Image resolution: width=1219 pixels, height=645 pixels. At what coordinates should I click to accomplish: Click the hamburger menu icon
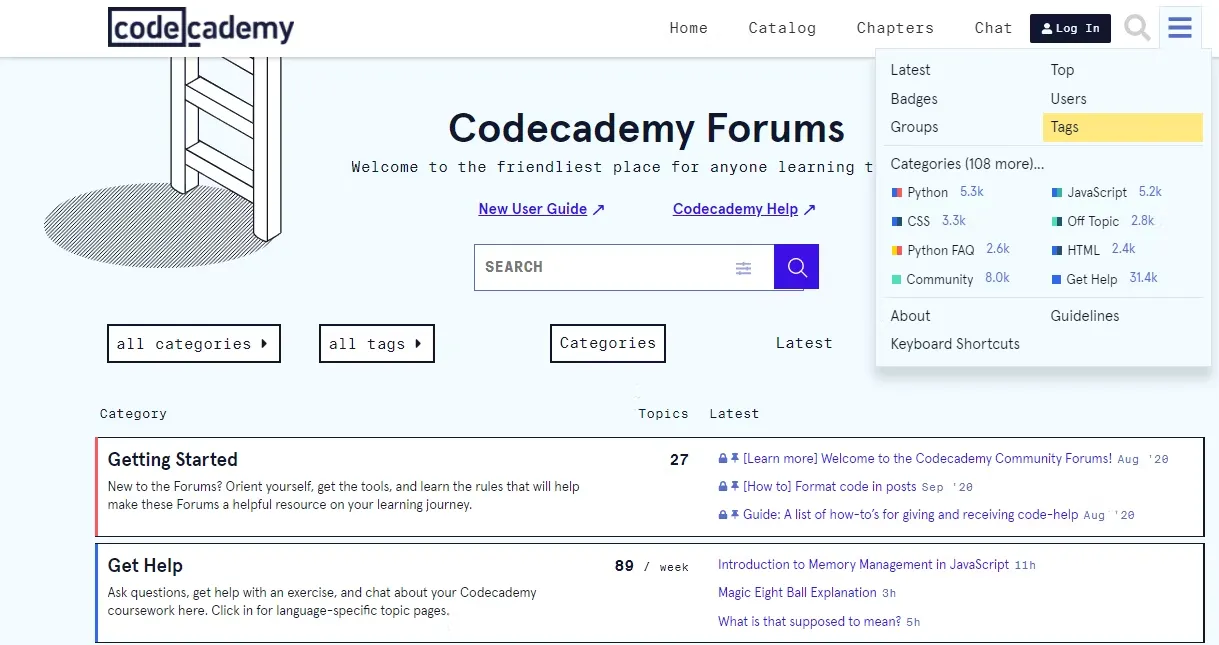tap(1180, 28)
